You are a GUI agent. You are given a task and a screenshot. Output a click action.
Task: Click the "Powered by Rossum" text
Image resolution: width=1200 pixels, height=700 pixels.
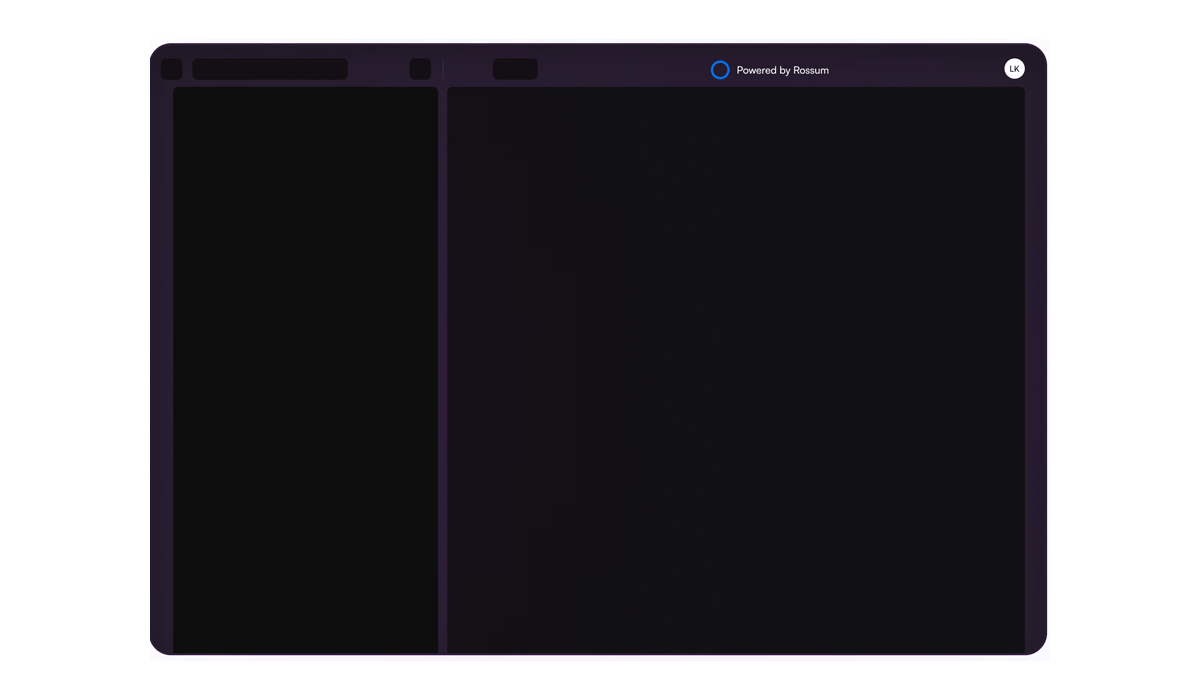tap(782, 70)
